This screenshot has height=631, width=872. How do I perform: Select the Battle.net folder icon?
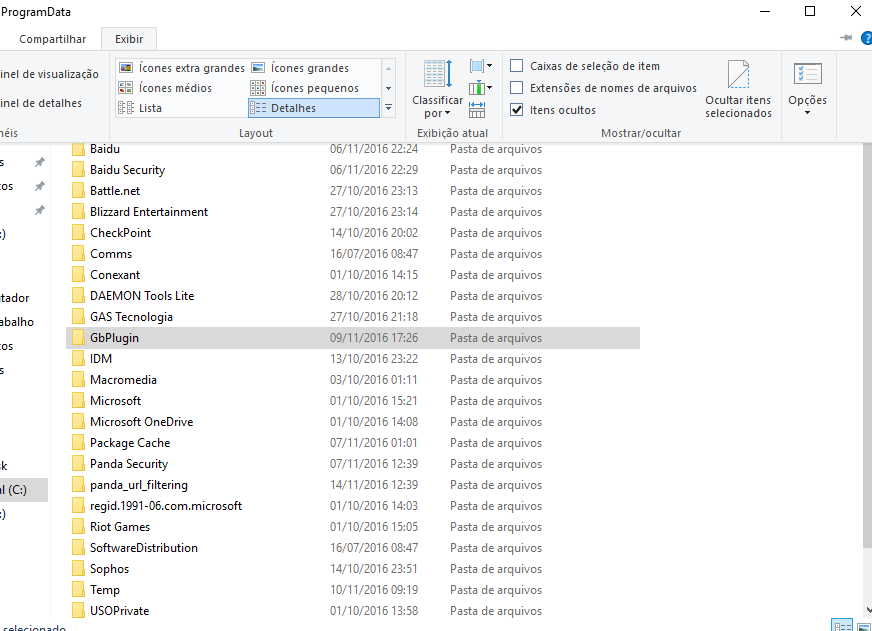[78, 191]
